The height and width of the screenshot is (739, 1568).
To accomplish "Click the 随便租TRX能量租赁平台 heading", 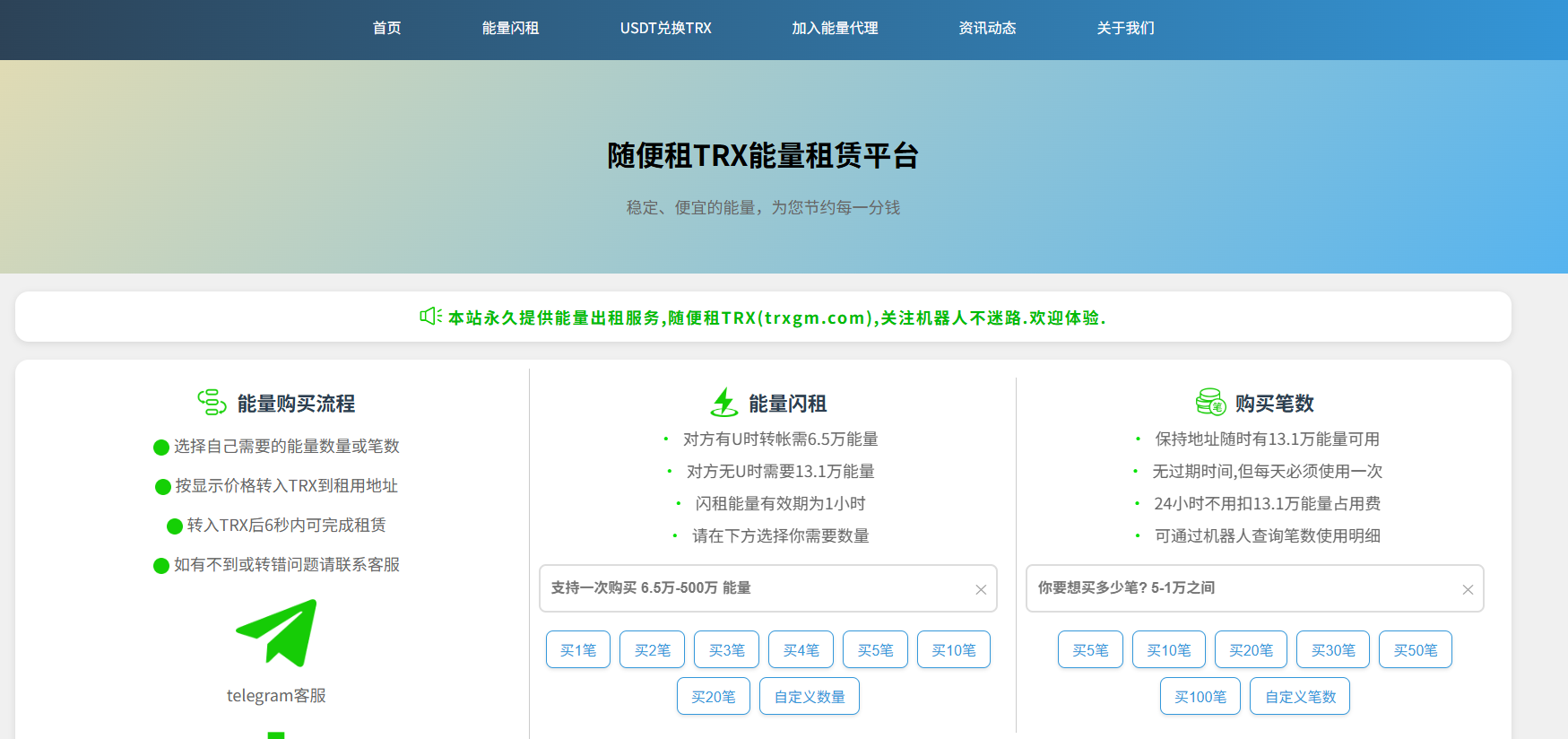I will pyautogui.click(x=763, y=155).
